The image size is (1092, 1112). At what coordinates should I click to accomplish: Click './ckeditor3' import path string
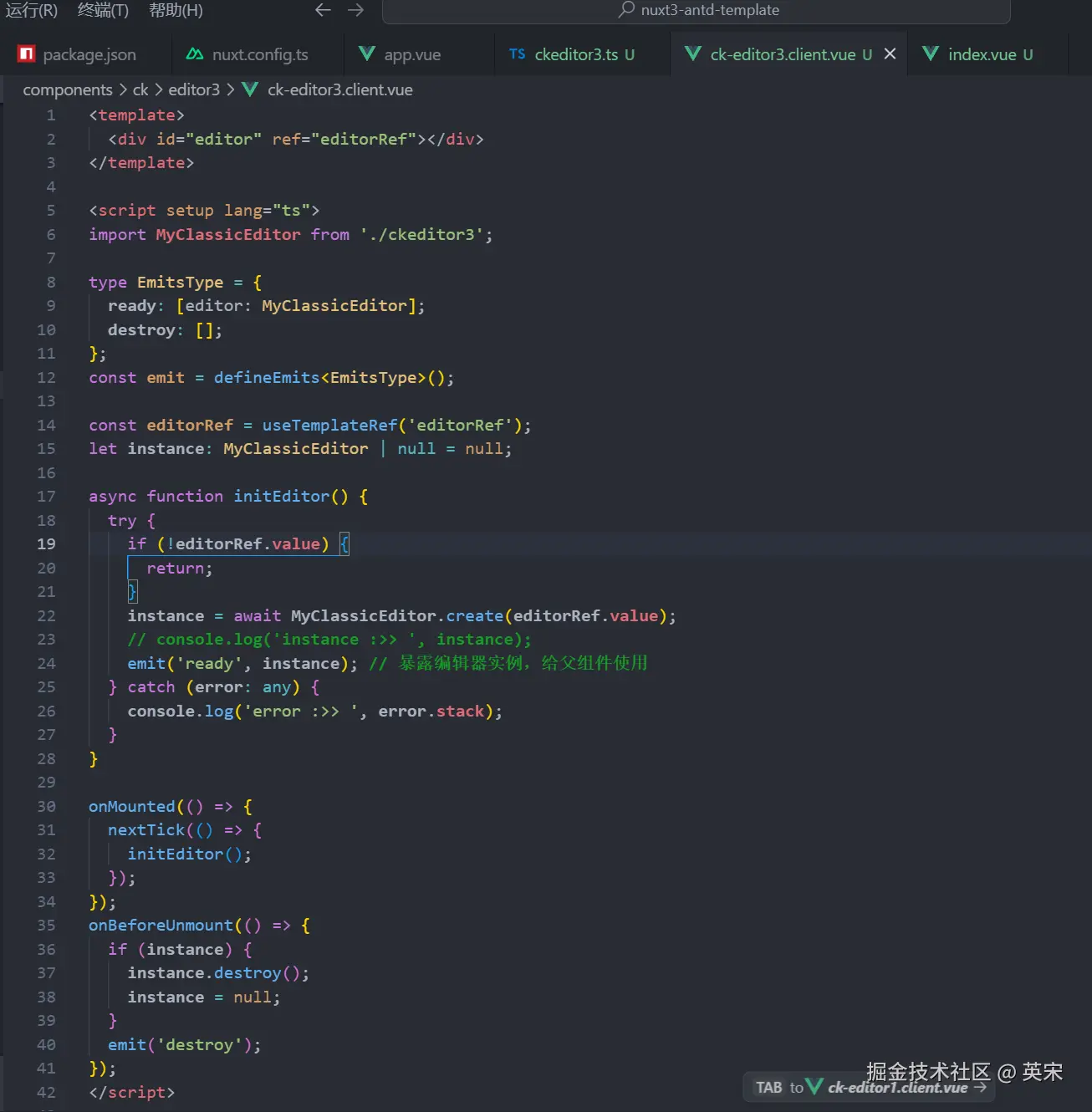(x=421, y=235)
